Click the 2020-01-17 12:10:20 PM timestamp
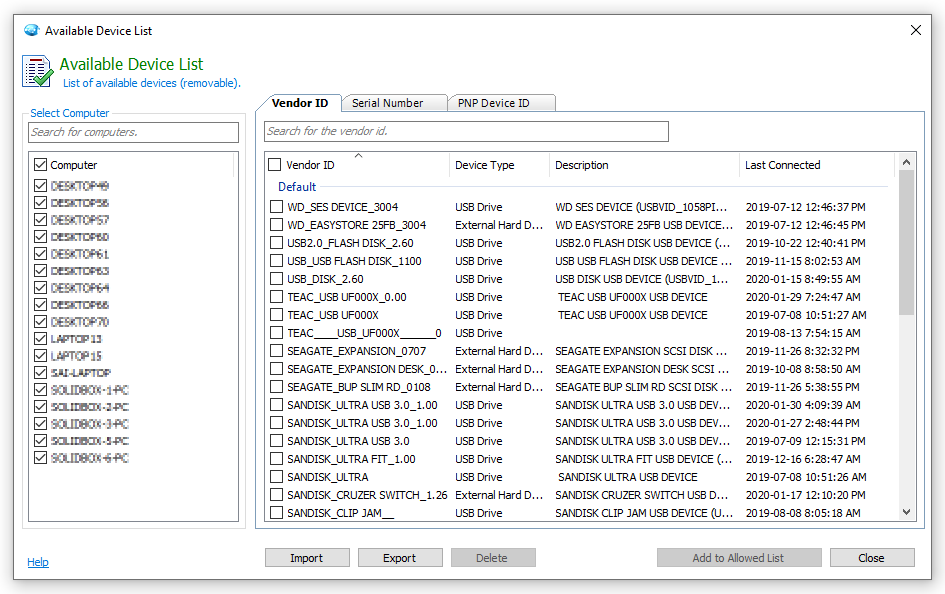 pos(805,495)
